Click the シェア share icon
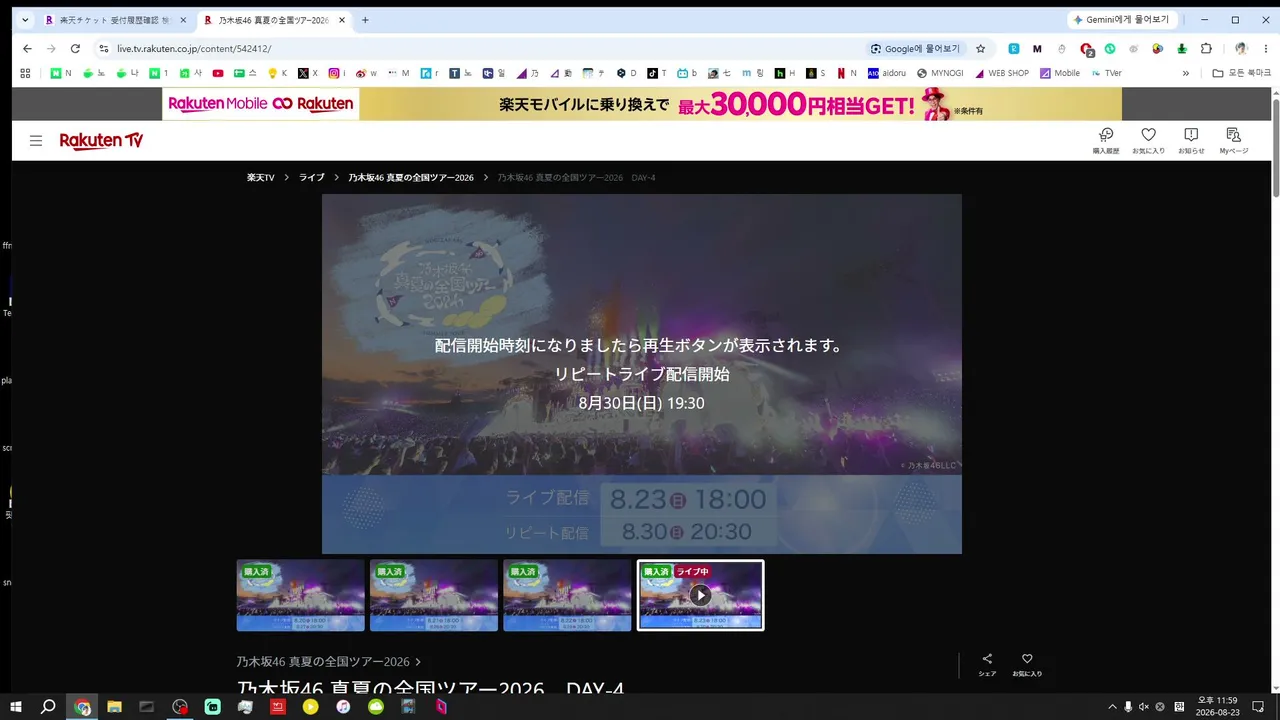This screenshot has height=720, width=1280. tap(987, 665)
